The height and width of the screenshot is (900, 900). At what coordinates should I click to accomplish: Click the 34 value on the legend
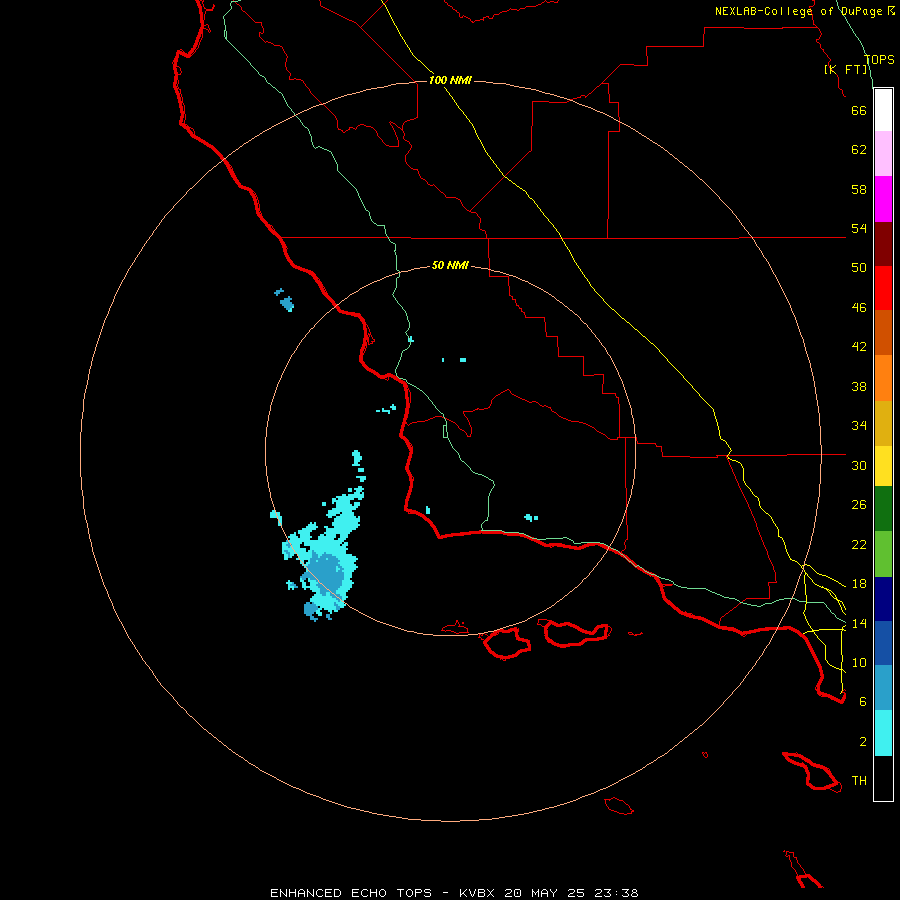[859, 426]
